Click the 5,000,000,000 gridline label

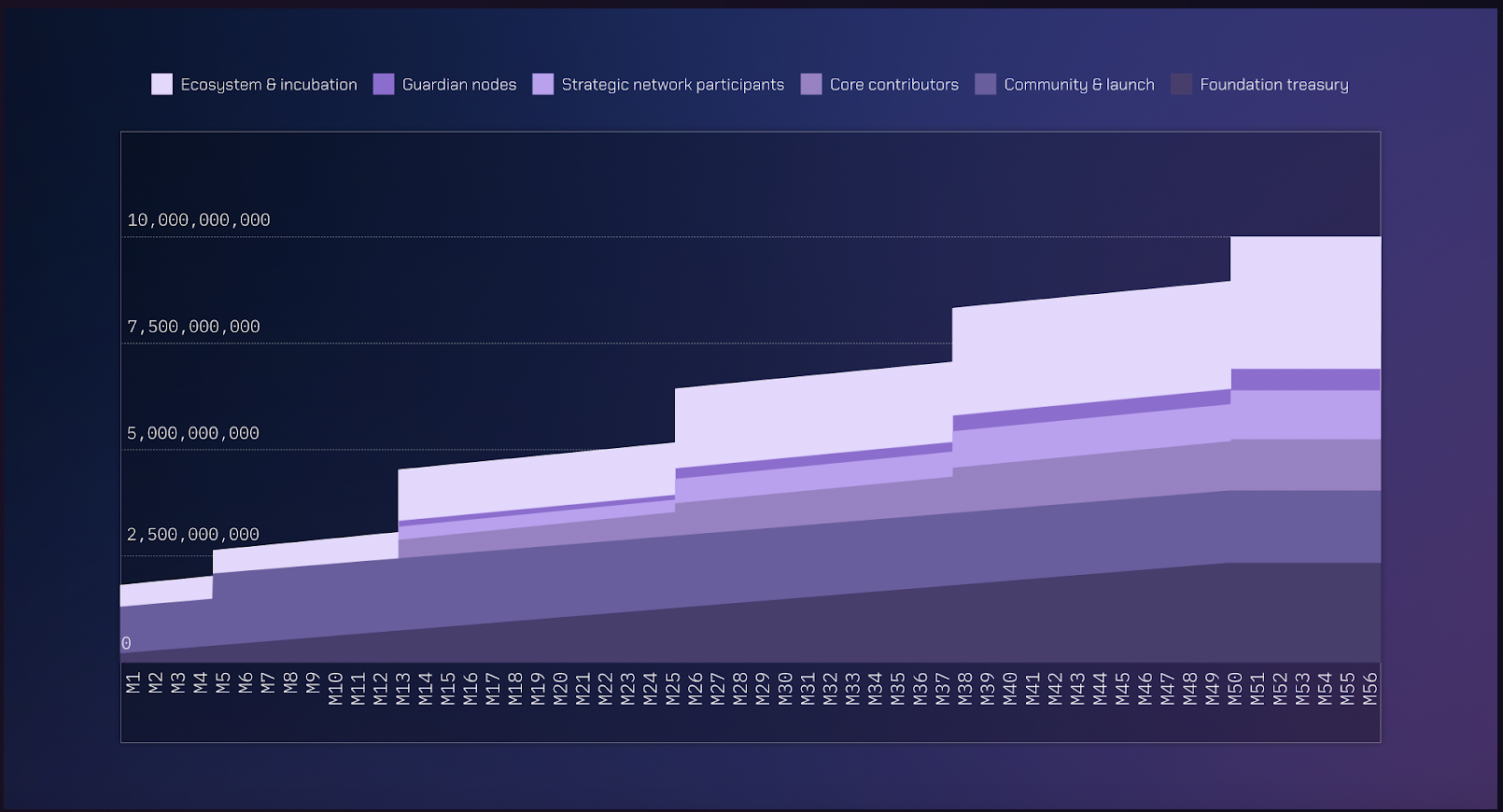pyautogui.click(x=193, y=433)
